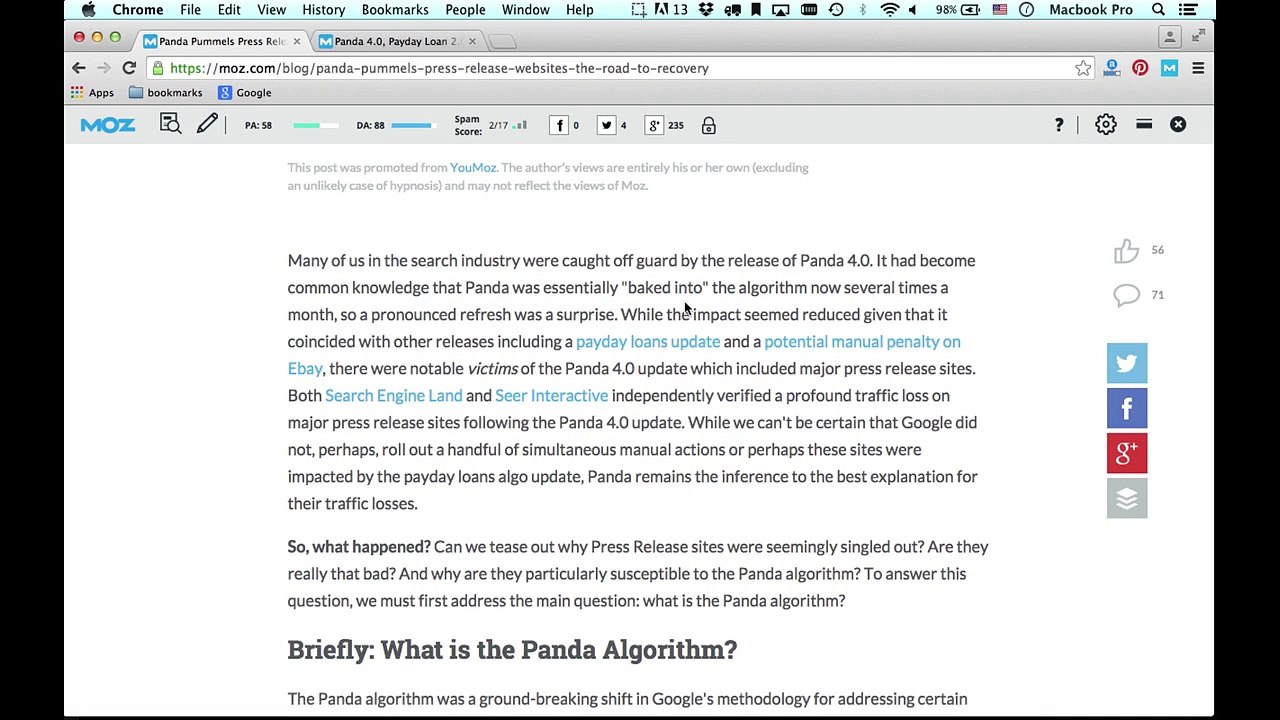
Task: Click the MozBar extension icon in Chrome toolbar
Action: tap(1169, 68)
